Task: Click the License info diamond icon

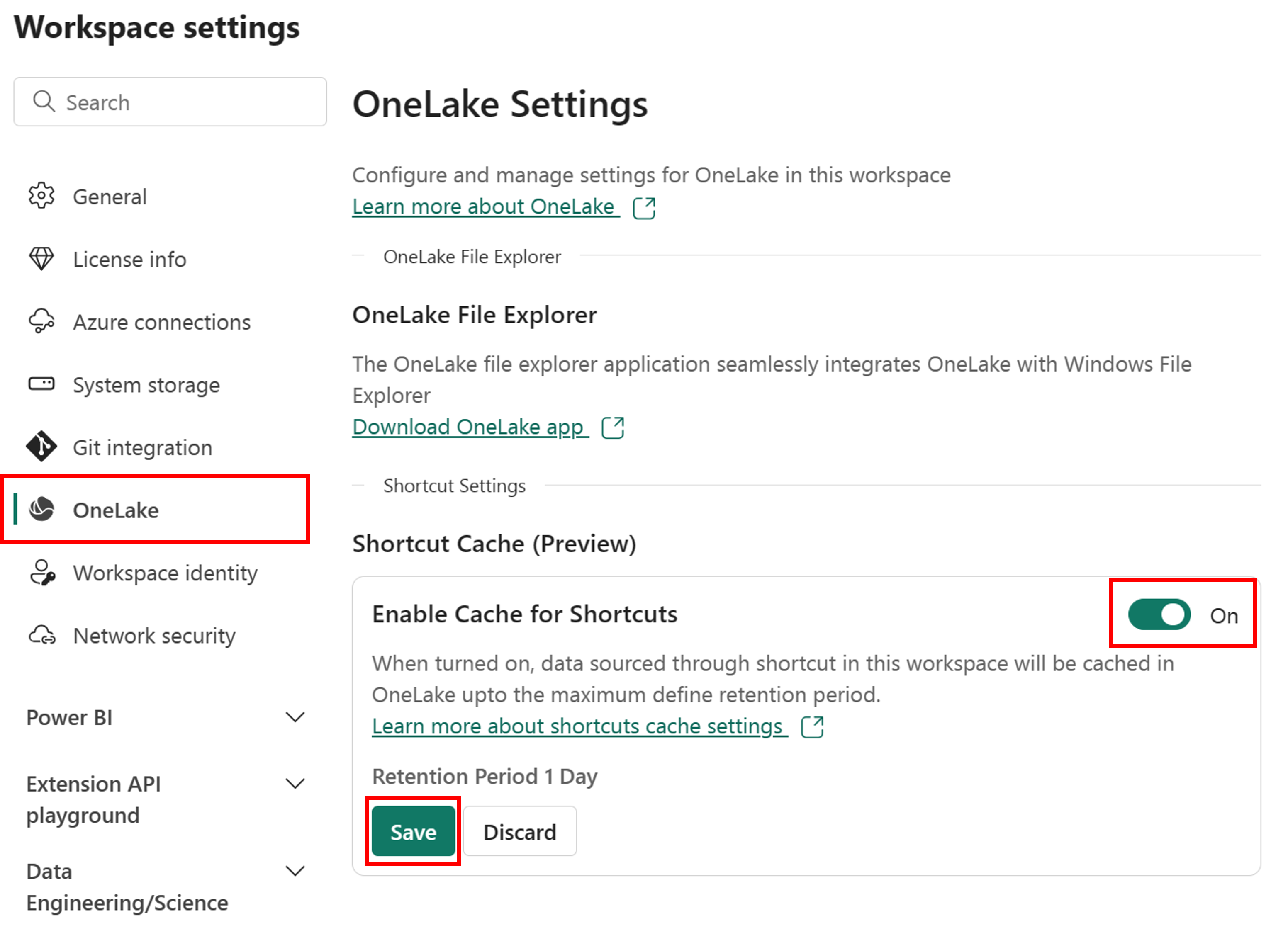Action: (41, 259)
